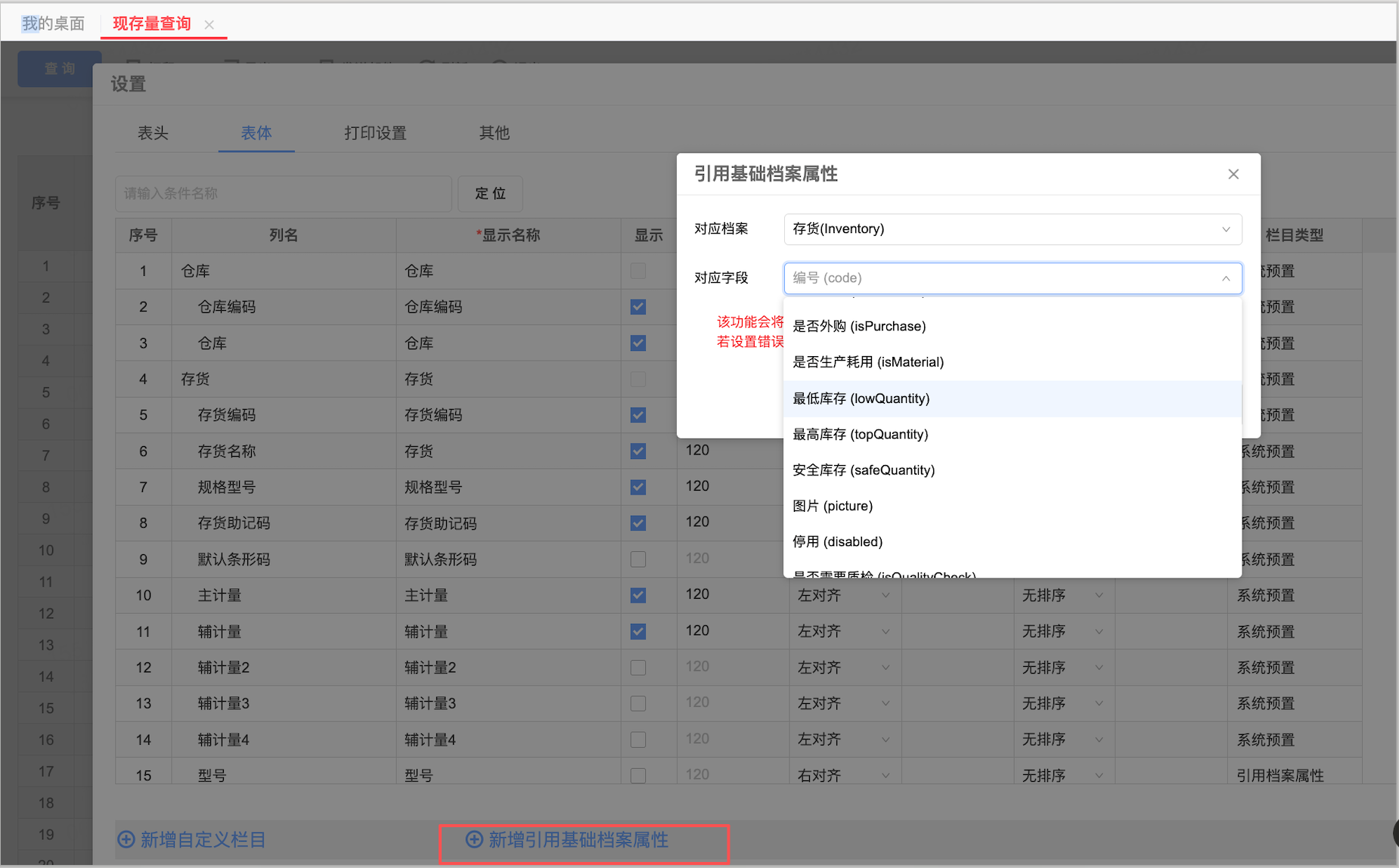1399x868 pixels.
Task: Check 显示 for 辅计量4 row
Action: 638,739
